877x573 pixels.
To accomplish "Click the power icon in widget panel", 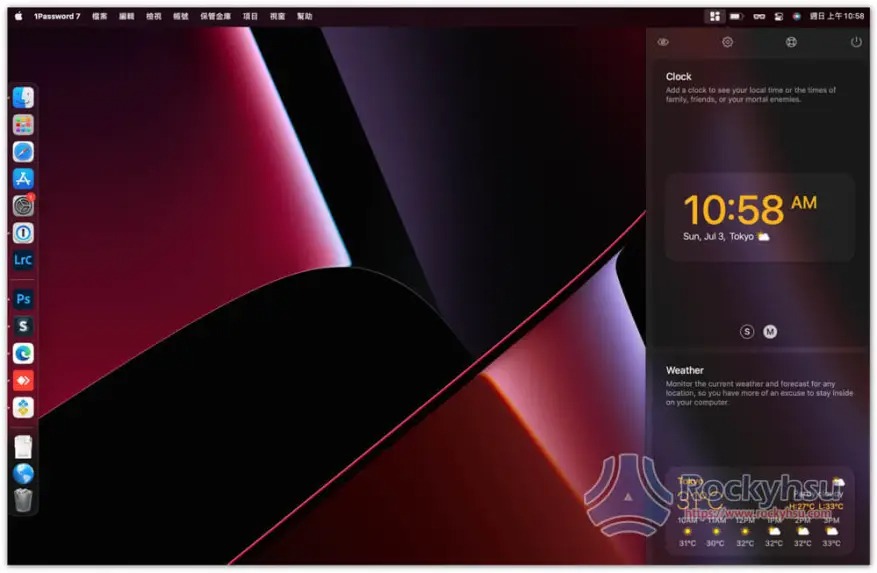I will click(x=856, y=42).
